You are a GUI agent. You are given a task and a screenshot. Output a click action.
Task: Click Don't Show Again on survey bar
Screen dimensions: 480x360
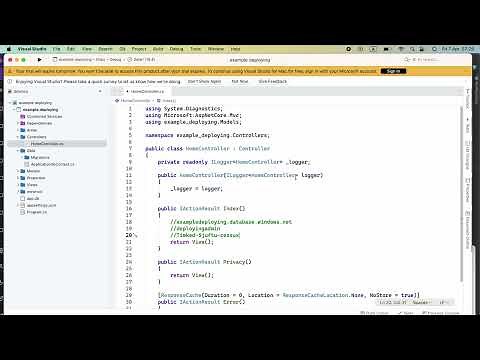(204, 81)
